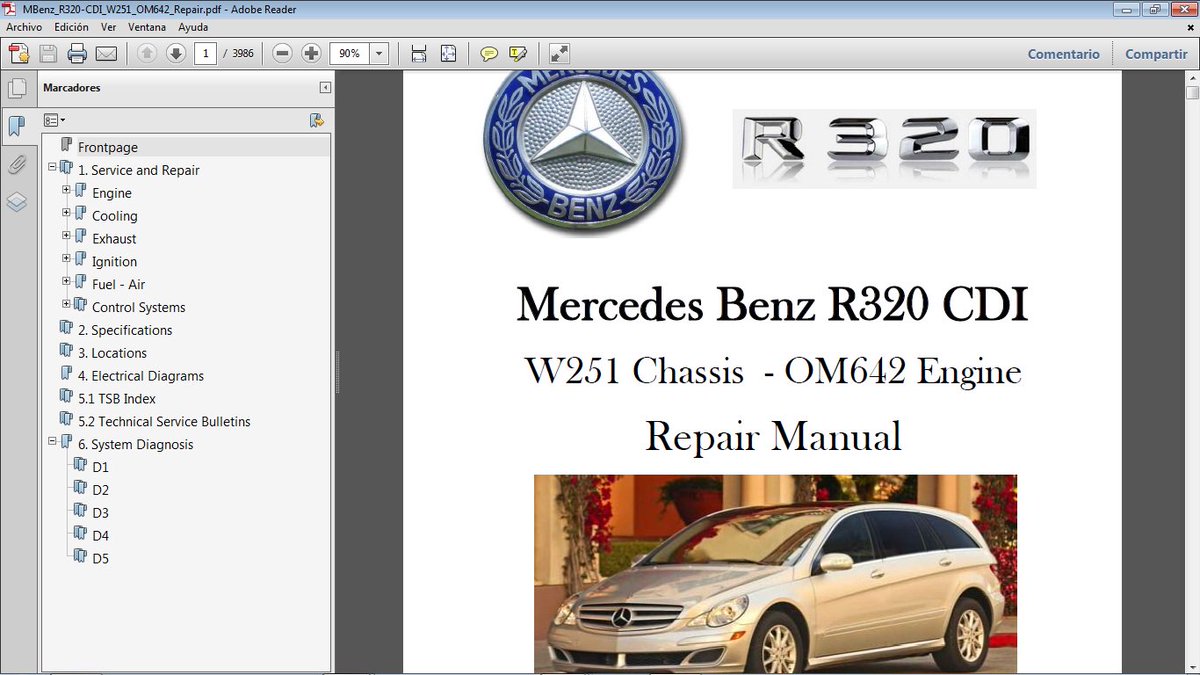This screenshot has height=675, width=1200.
Task: Click the bookmark icon beside Frontpage
Action: coord(67,146)
